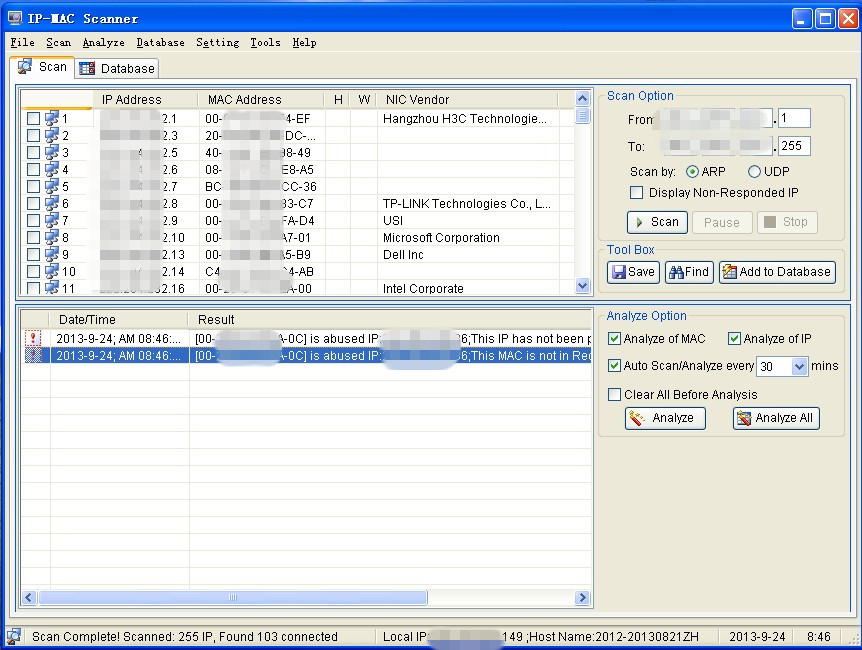Click Add to Database button
Viewport: 862px width, 650px height.
tap(777, 272)
